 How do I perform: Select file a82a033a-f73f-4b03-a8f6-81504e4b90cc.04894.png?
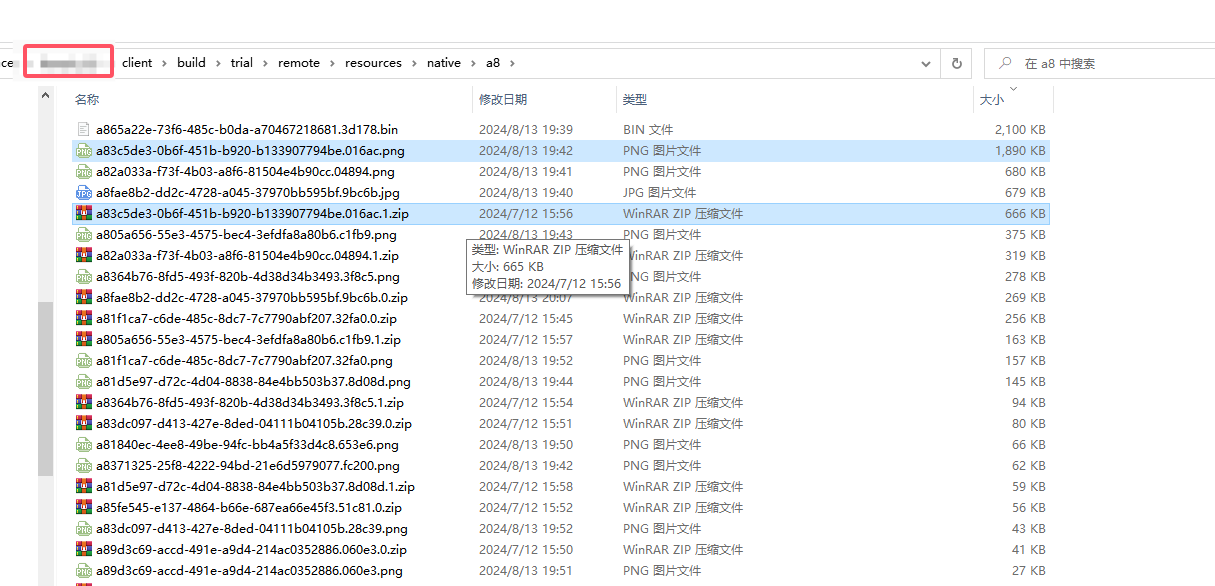pos(245,171)
